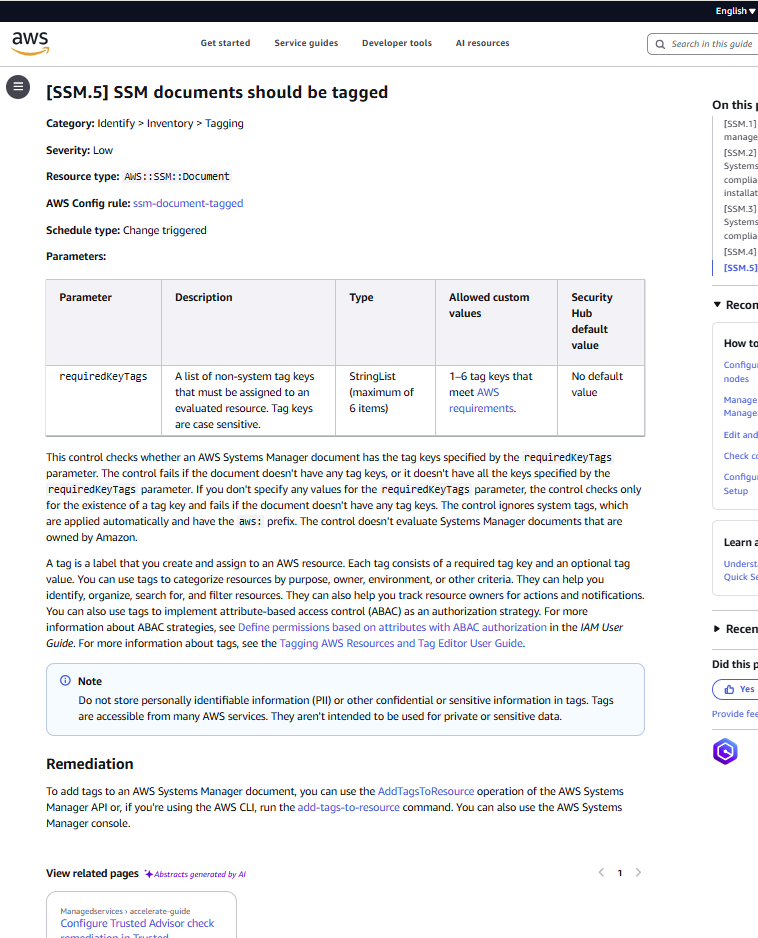Click the info icon beside Note
This screenshot has width=758, height=938.
coord(65,681)
